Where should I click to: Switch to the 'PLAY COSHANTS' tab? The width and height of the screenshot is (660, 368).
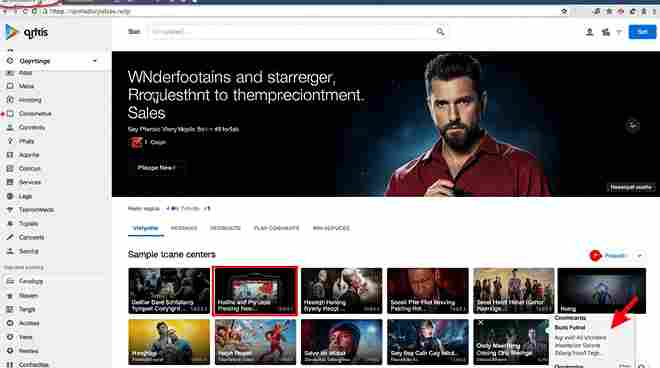(x=276, y=228)
